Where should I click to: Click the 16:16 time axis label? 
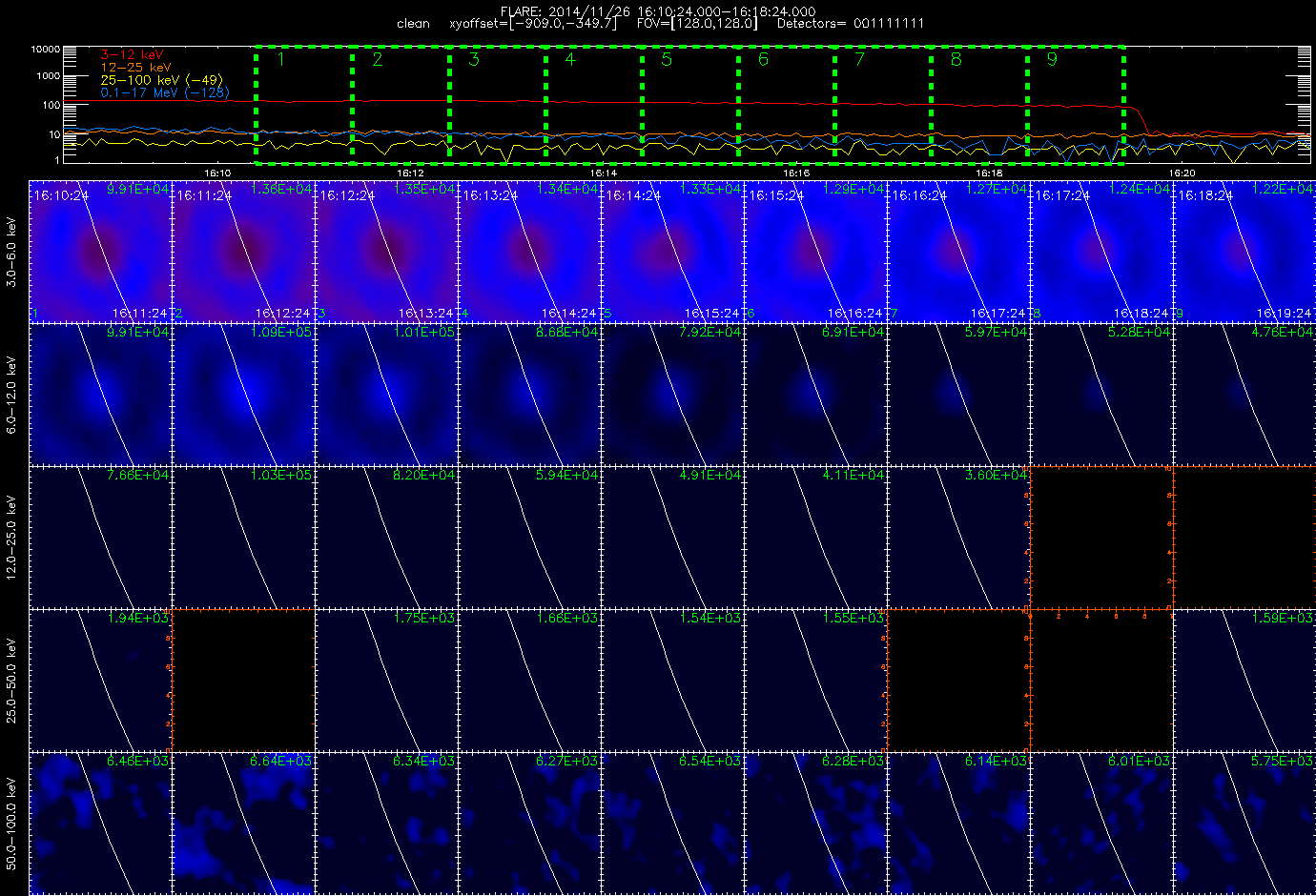point(796,173)
